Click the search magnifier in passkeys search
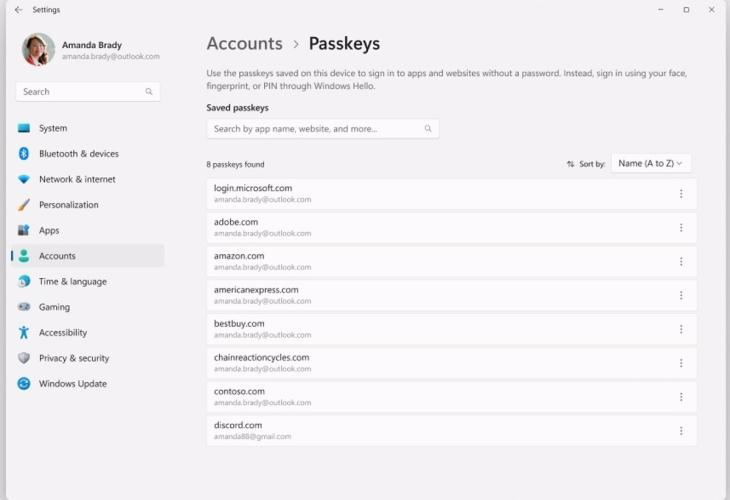 [x=428, y=129]
